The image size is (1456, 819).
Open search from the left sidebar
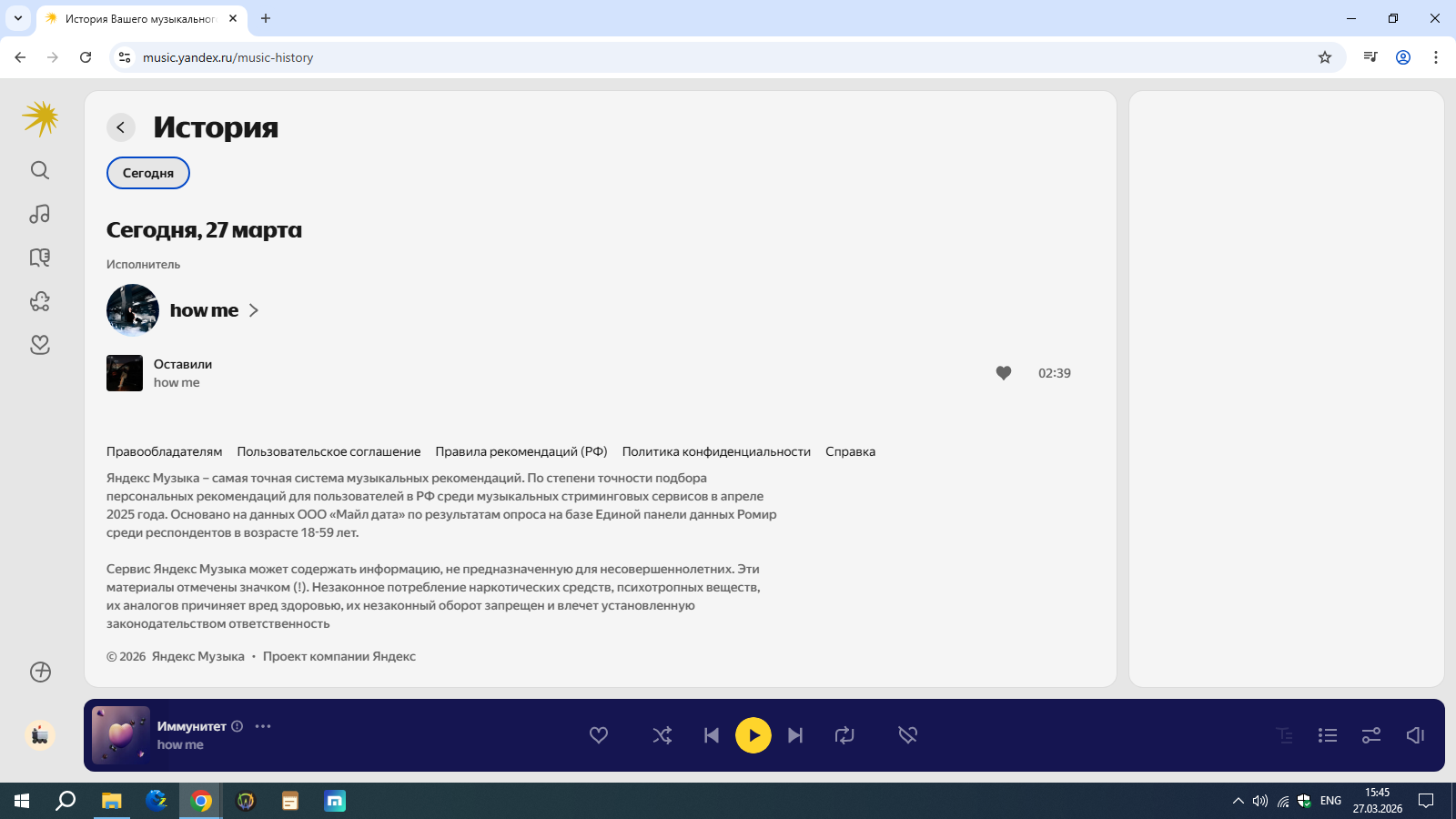point(40,170)
